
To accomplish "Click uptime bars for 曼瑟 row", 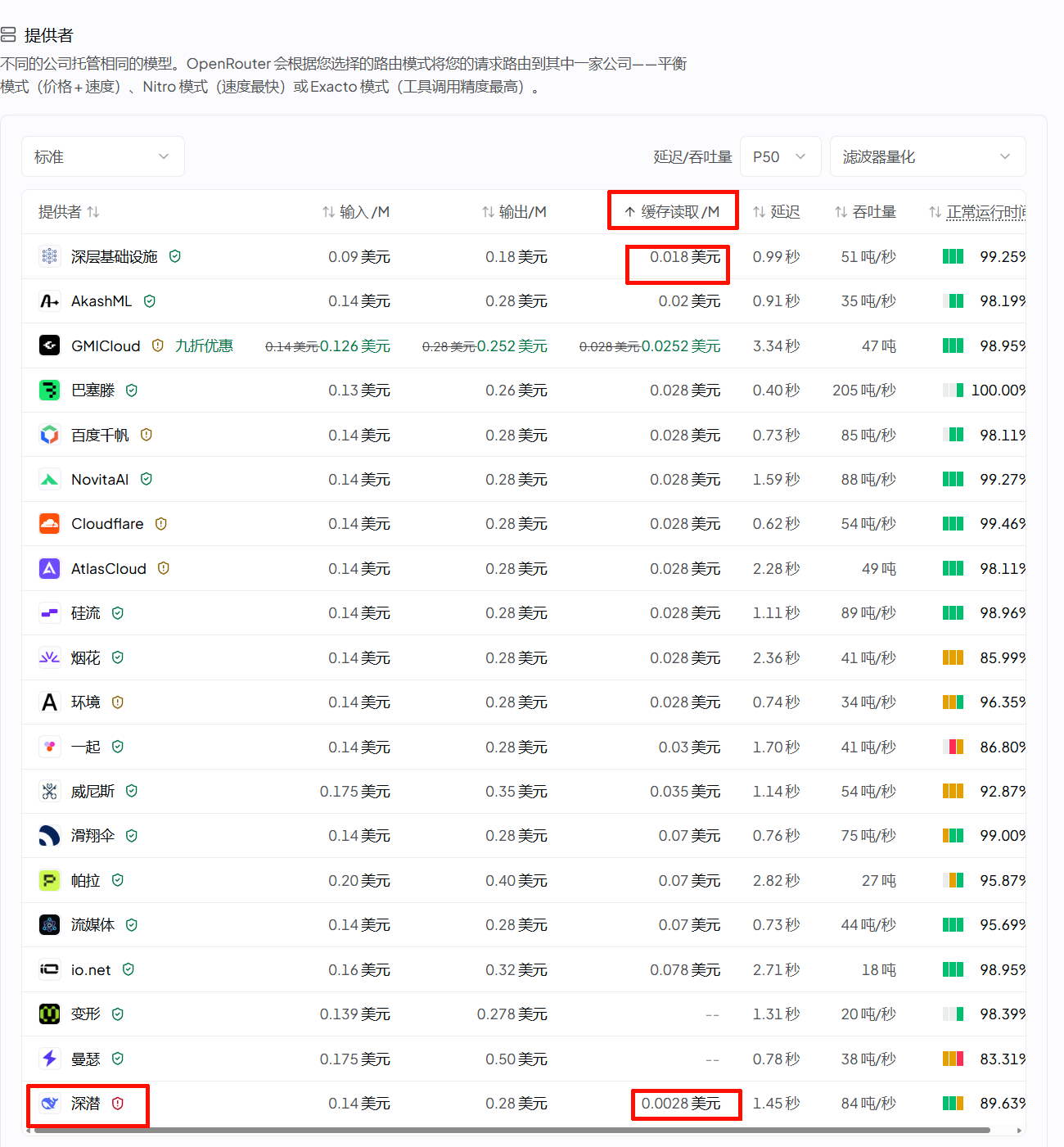I will 953,1059.
